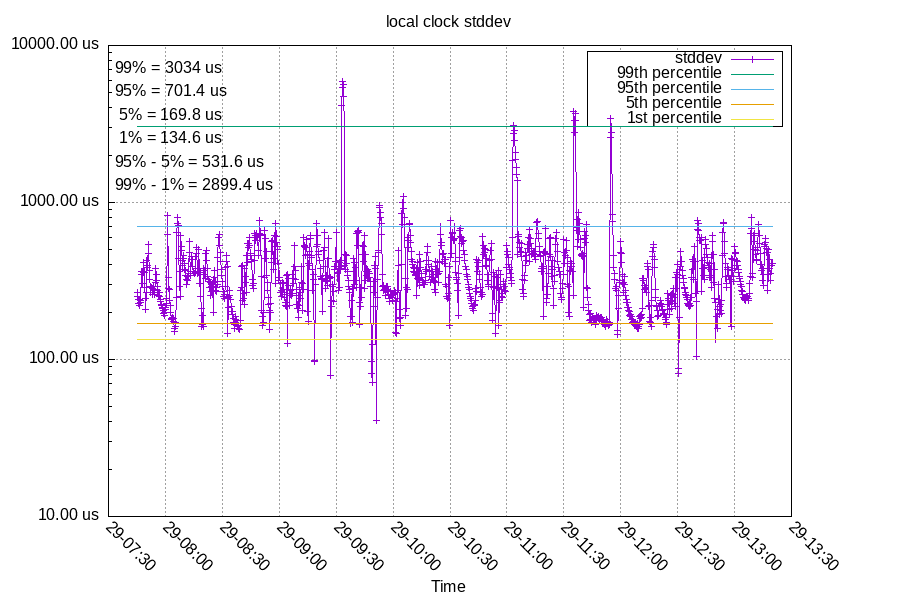Click the stddev legend entry label
The height and width of the screenshot is (600, 900).
[x=698, y=57]
